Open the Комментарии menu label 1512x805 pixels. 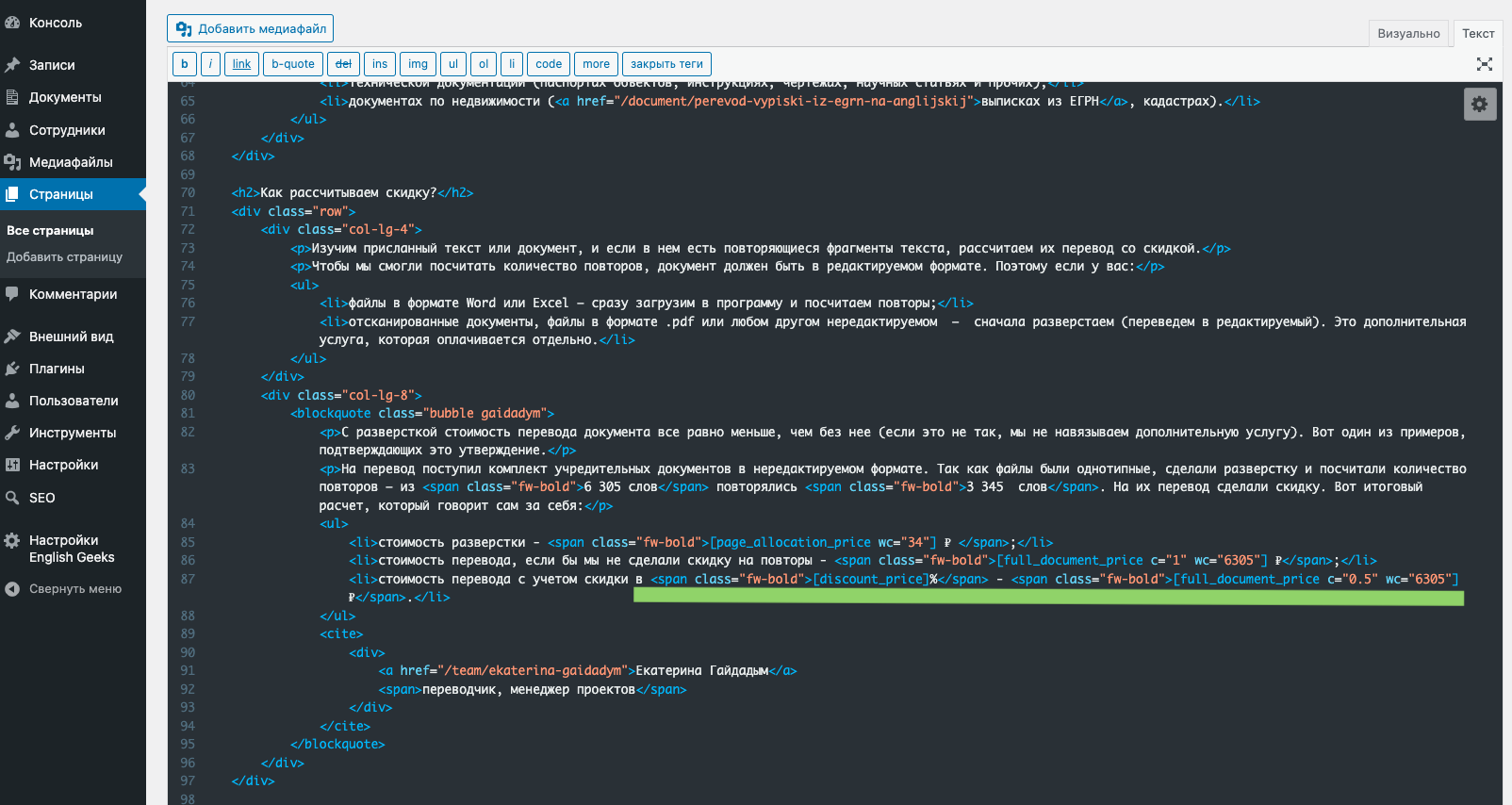[x=74, y=294]
